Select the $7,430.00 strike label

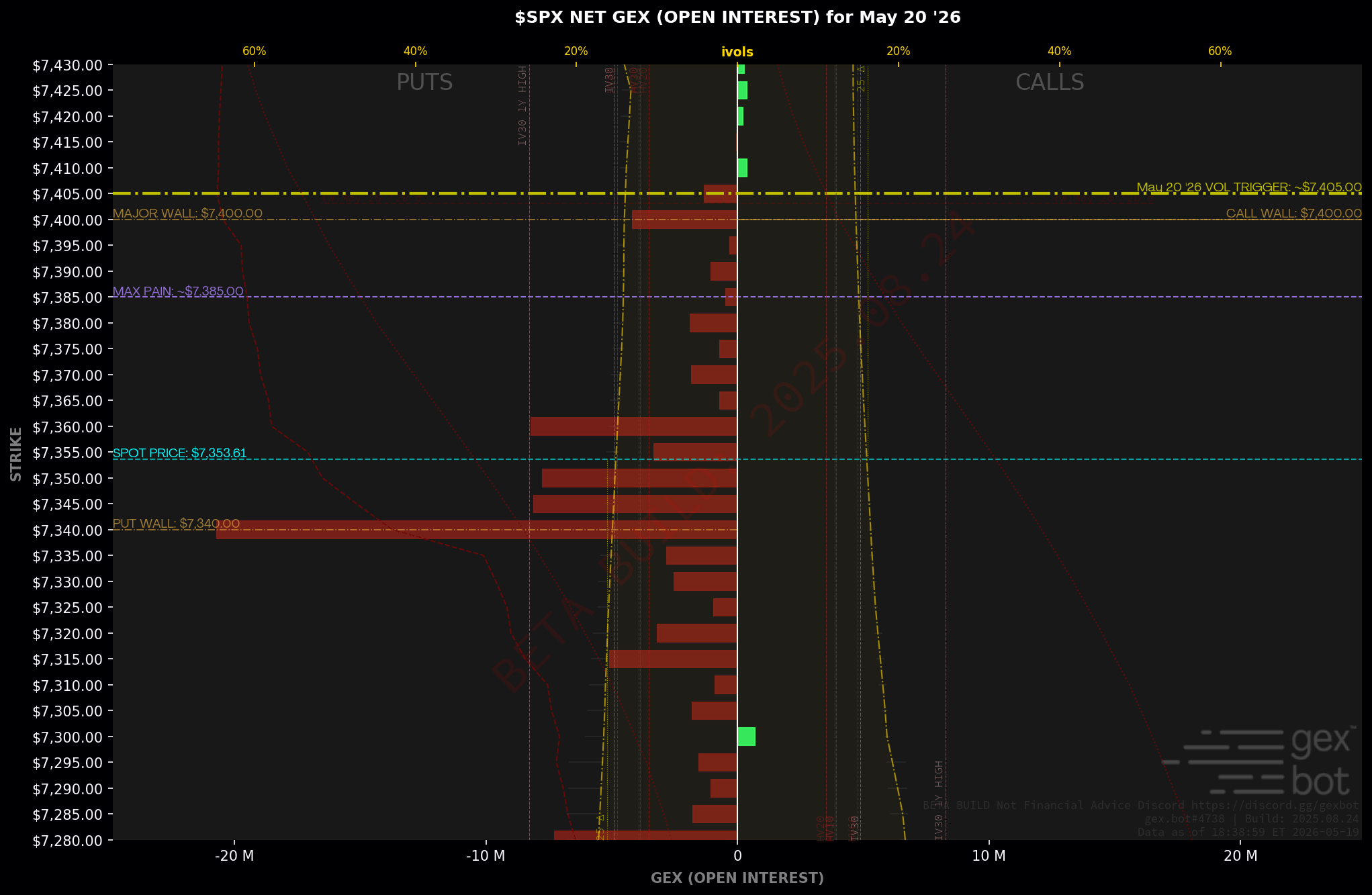(x=67, y=65)
